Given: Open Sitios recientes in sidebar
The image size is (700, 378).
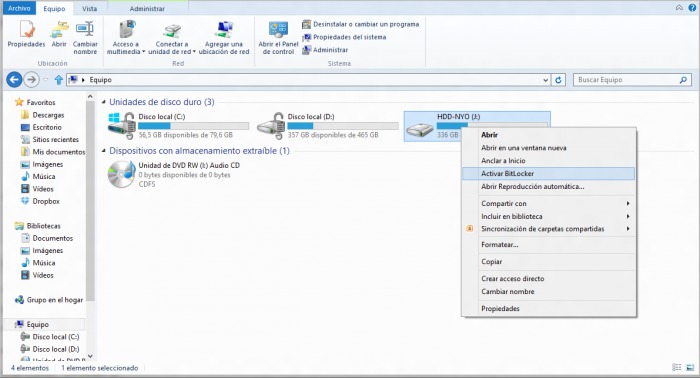Looking at the screenshot, I should coord(50,140).
